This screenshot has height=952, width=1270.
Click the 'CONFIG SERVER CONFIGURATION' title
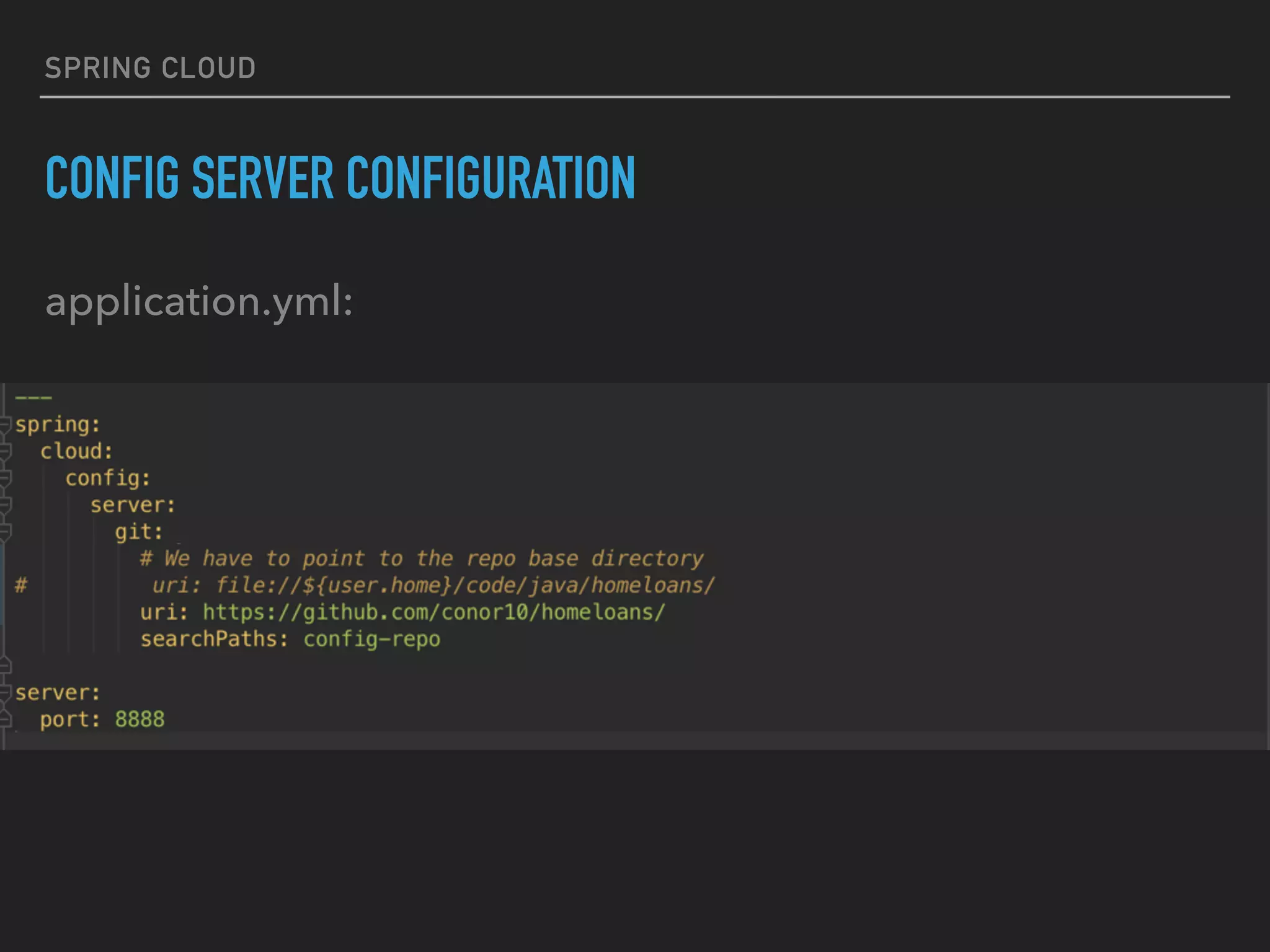tap(340, 177)
